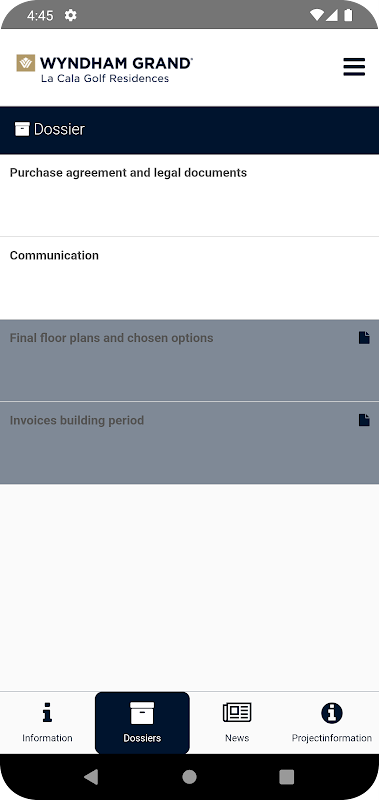The height and width of the screenshot is (800, 379).
Task: Open Final floor plans and chosen options
Action: (x=189, y=360)
